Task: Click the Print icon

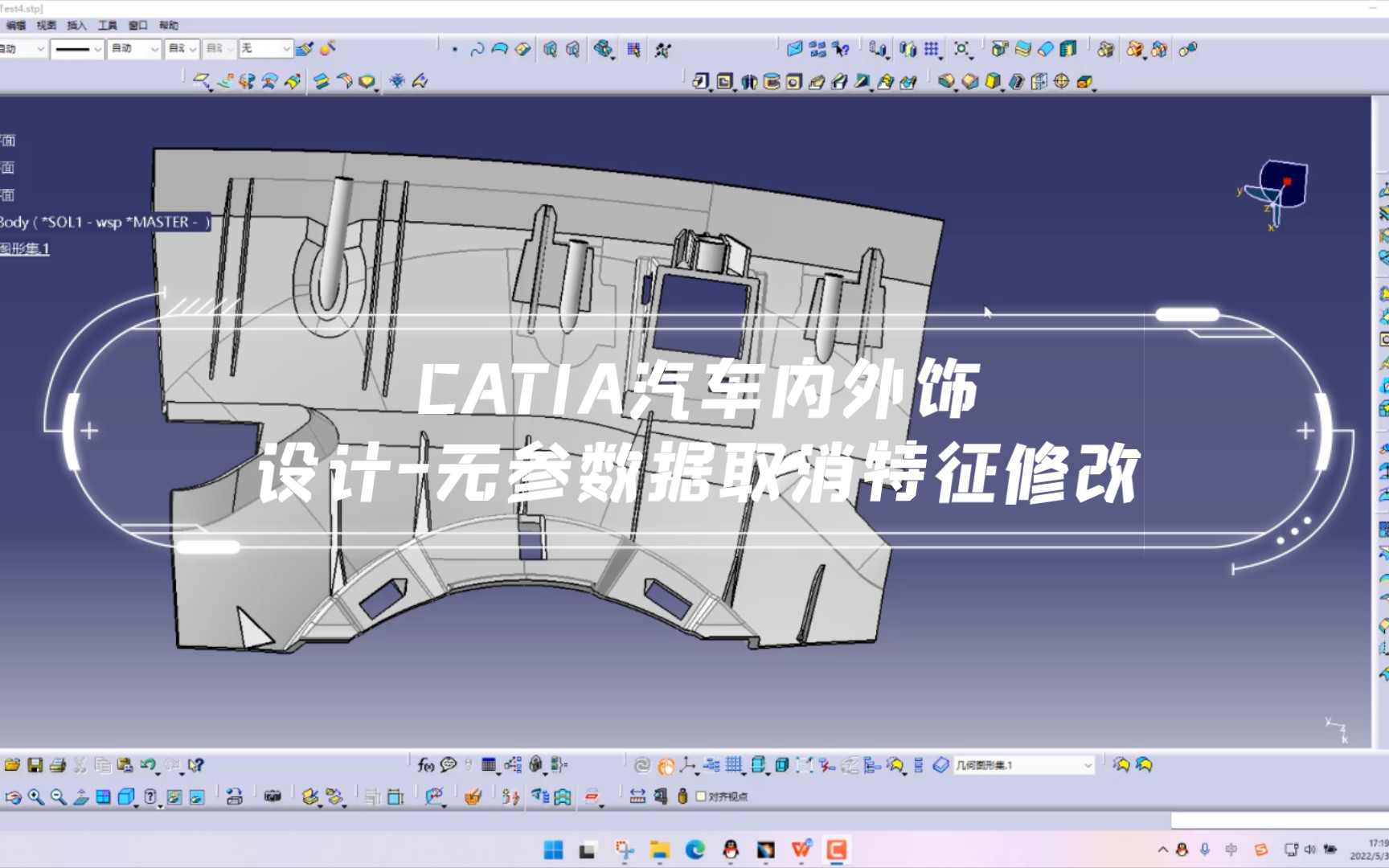Action: 57,765
